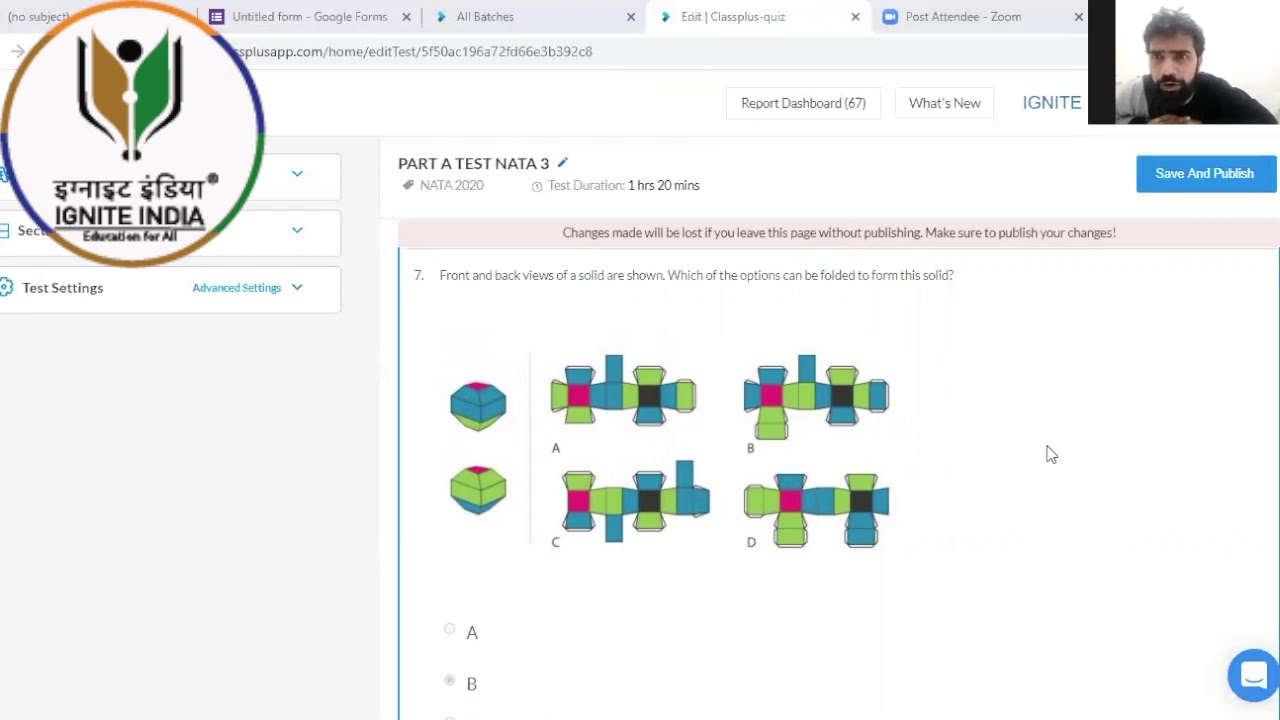This screenshot has height=720, width=1280.
Task: Close the Untitled form - Google Forms tab
Action: pos(406,17)
